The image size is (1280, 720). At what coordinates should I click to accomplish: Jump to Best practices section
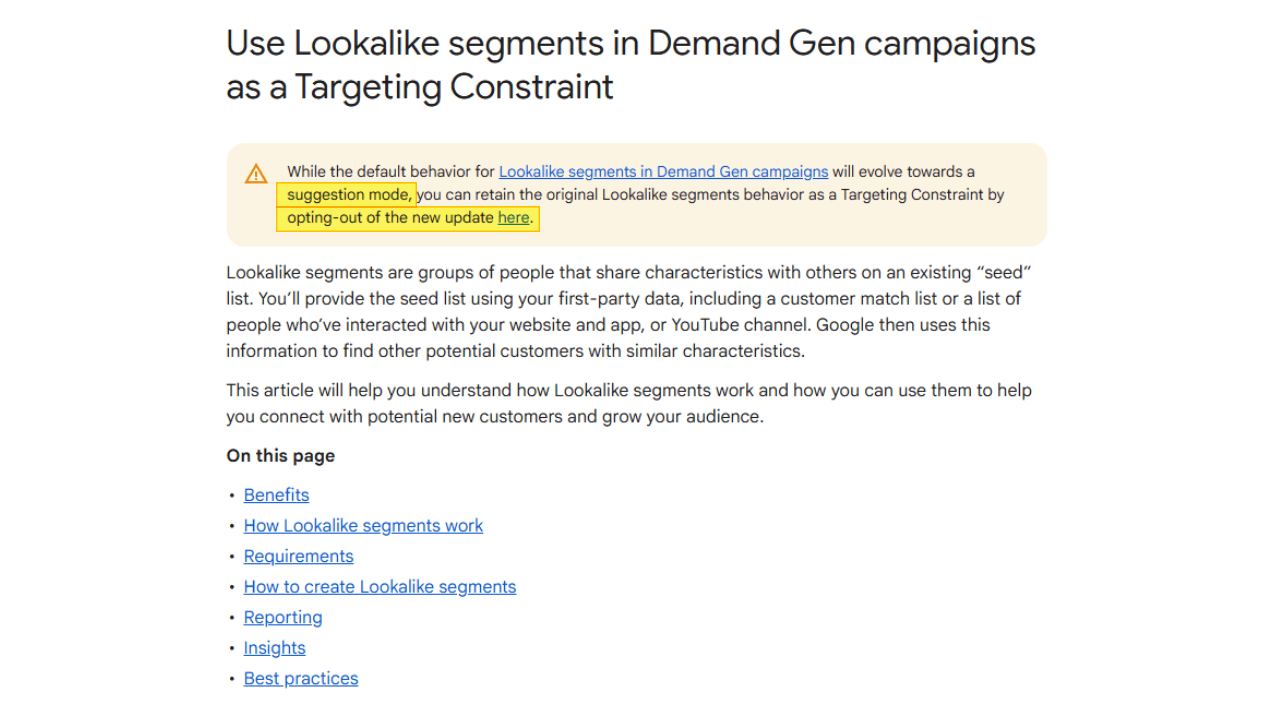tap(301, 678)
